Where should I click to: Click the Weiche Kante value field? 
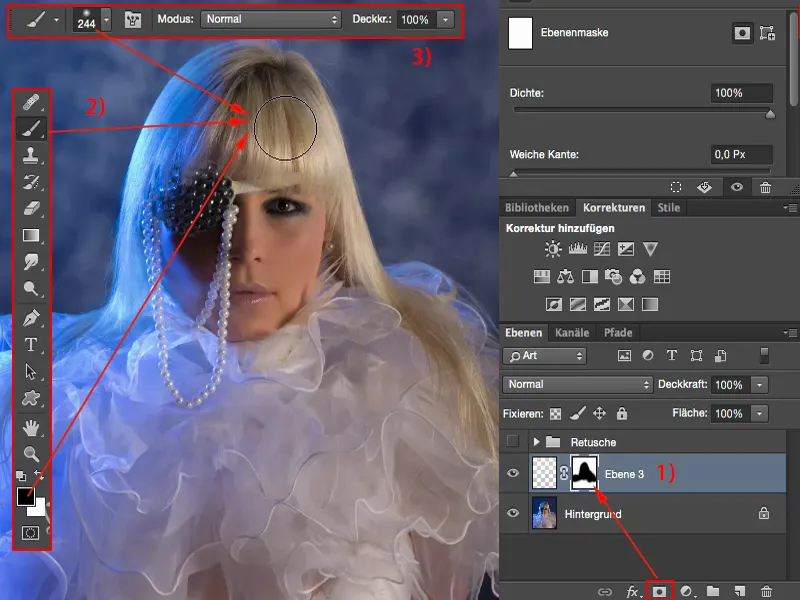(x=741, y=154)
